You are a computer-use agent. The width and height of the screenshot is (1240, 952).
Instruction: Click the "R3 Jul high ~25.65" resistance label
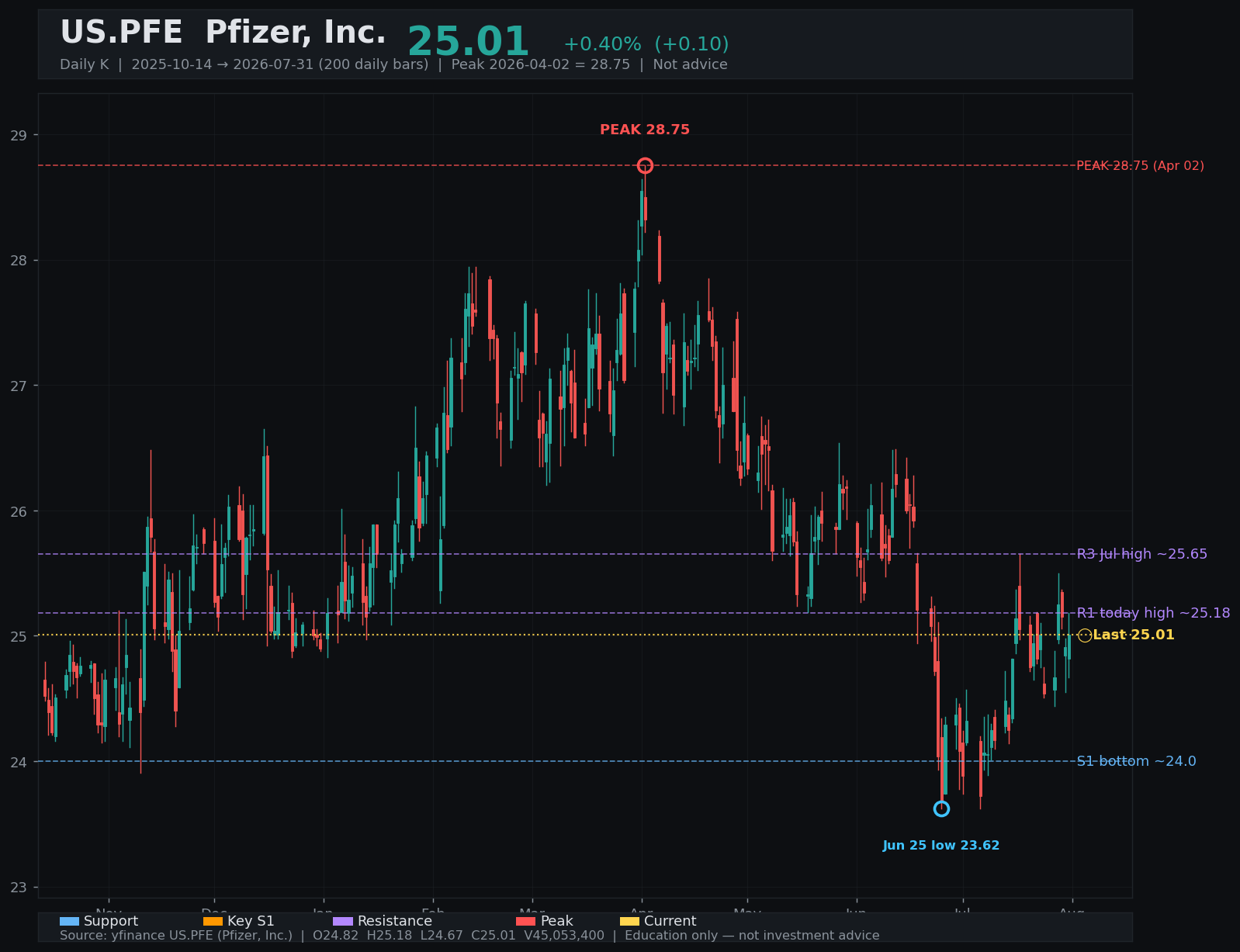(1142, 554)
